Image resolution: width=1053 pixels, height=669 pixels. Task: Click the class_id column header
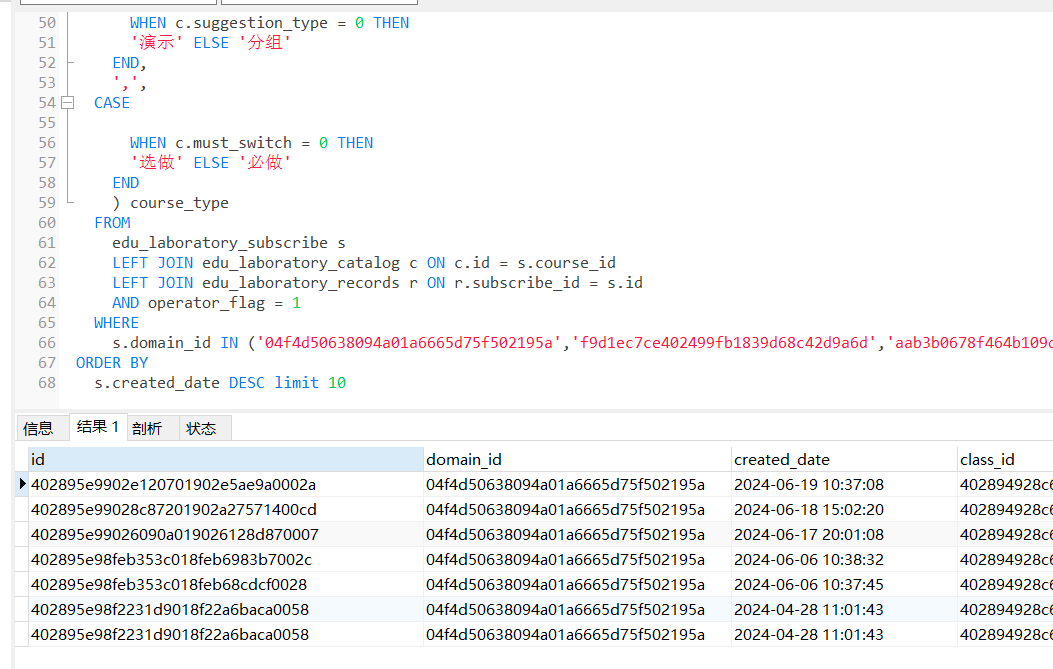tap(1005, 459)
